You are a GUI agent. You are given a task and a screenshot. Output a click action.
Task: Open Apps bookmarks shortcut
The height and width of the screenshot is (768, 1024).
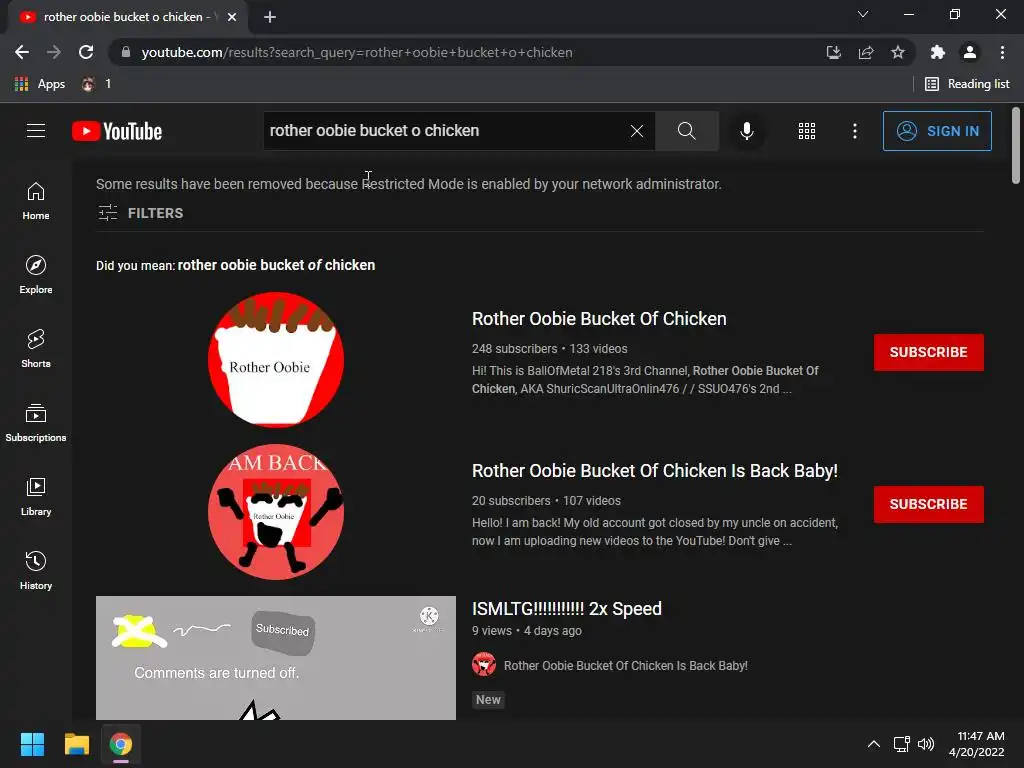39,84
